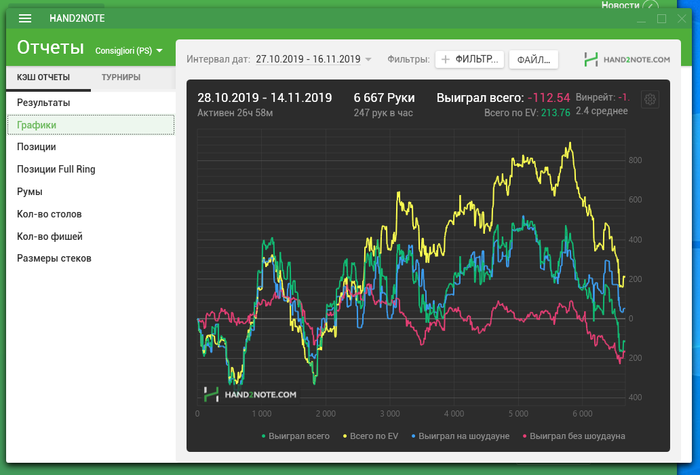Click the Отчеты heading
The height and width of the screenshot is (475, 700).
pos(50,47)
